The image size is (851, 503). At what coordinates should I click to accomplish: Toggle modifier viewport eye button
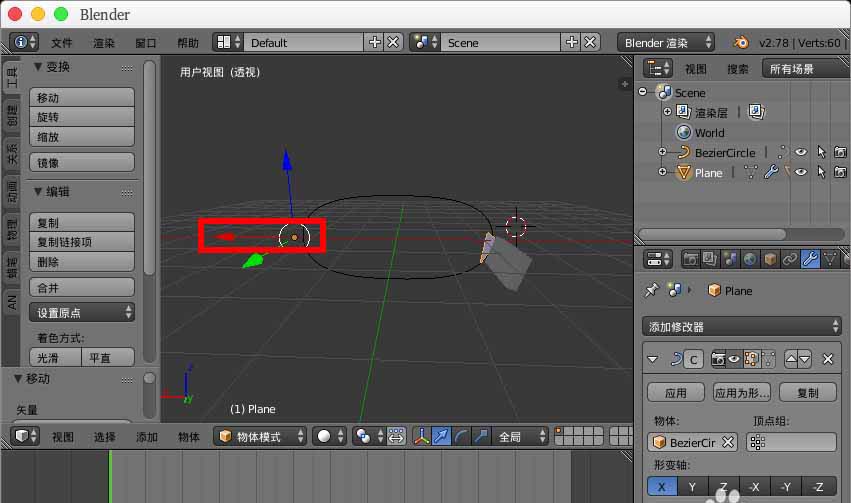point(734,359)
